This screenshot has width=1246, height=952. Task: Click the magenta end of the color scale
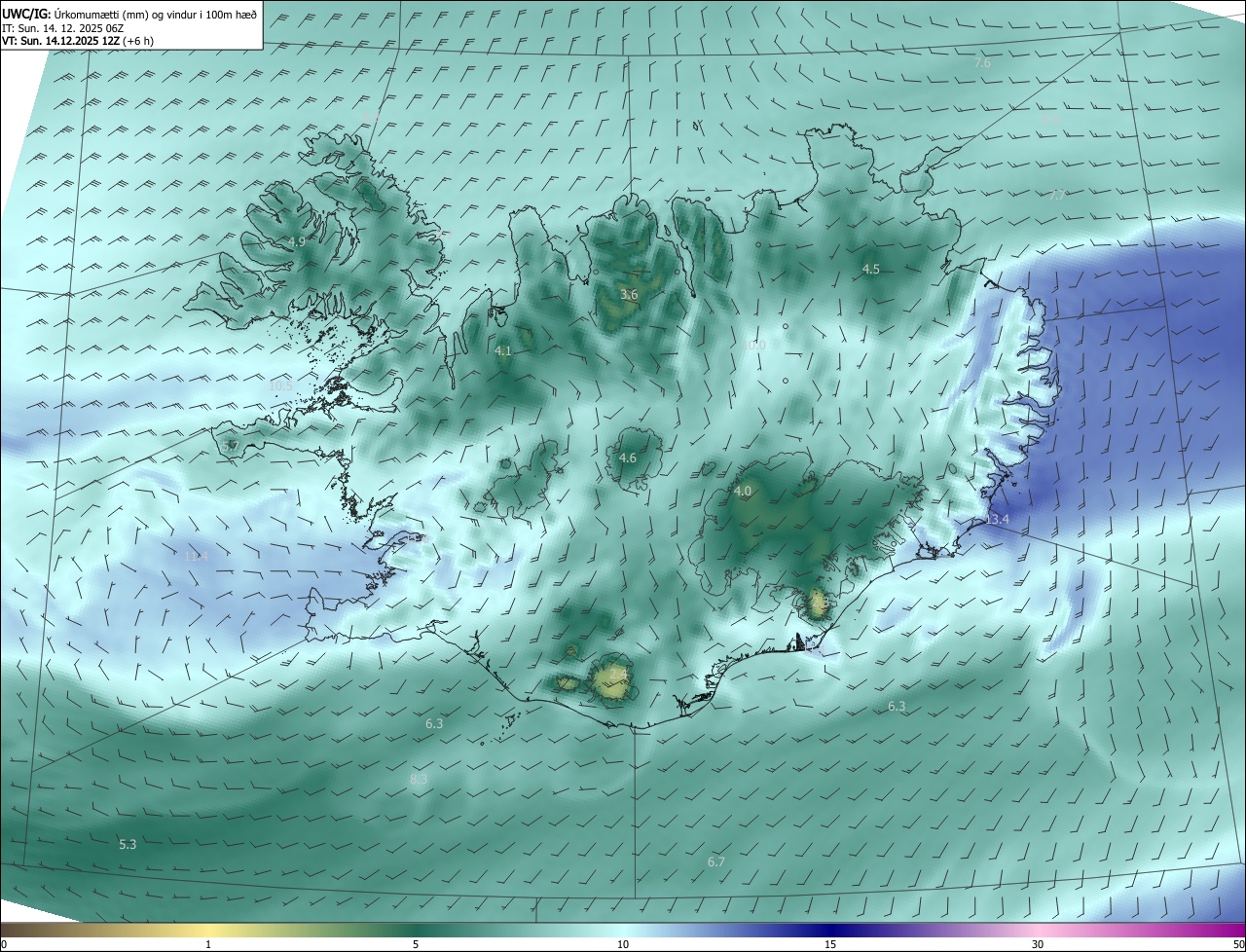(x=1228, y=930)
